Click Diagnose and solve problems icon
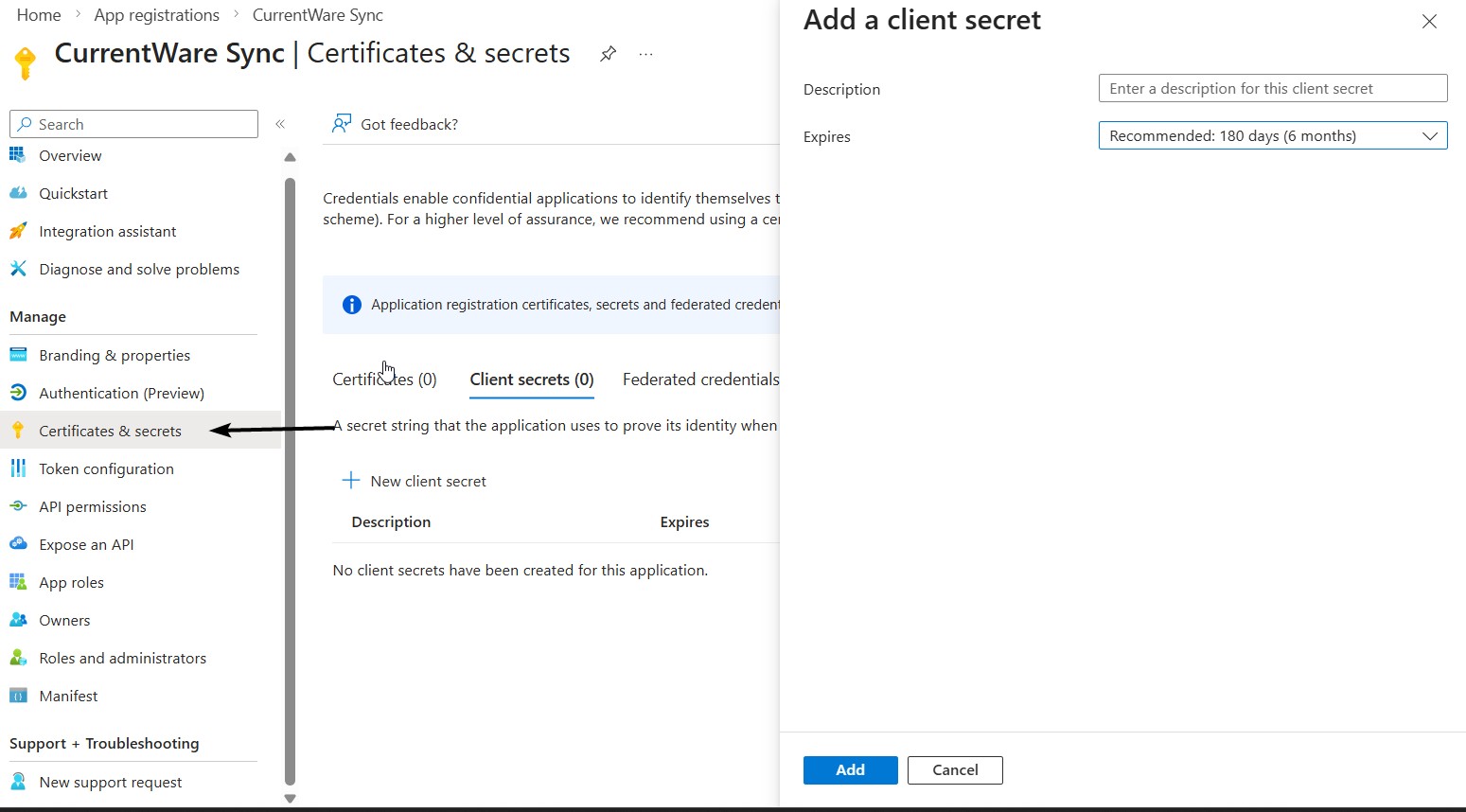This screenshot has width=1466, height=812. tap(18, 269)
